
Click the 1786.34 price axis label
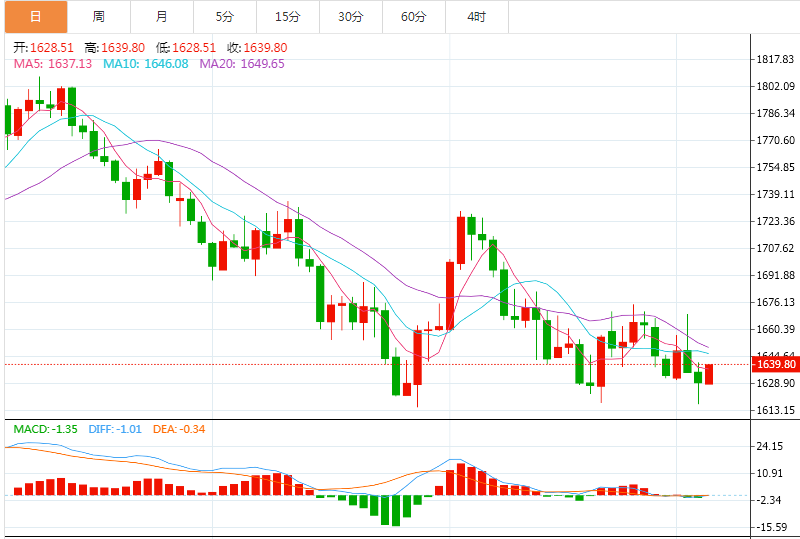tap(776, 113)
